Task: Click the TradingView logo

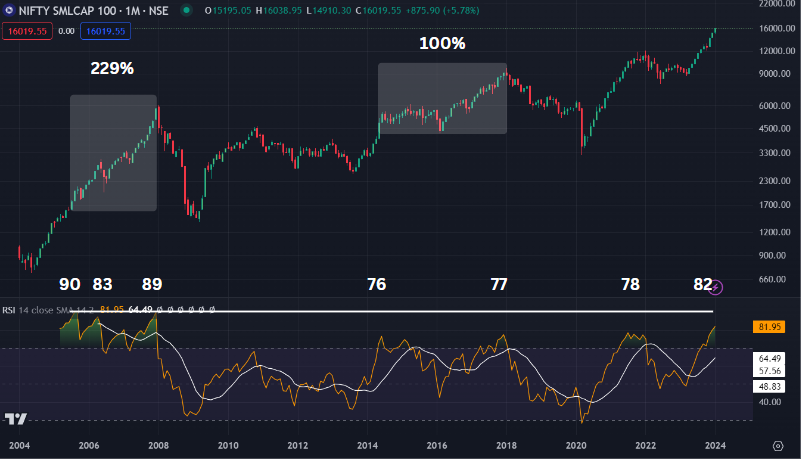Action: pyautogui.click(x=15, y=419)
